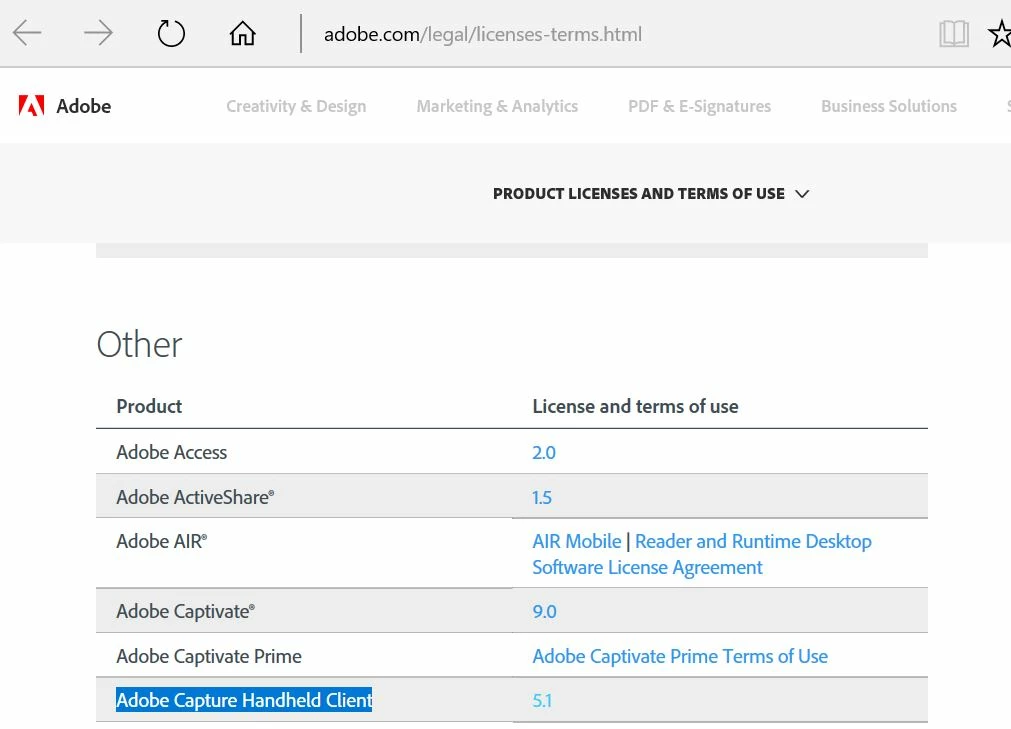1011x729 pixels.
Task: Open Adobe Captivate 9.0 license link
Action: coord(544,612)
